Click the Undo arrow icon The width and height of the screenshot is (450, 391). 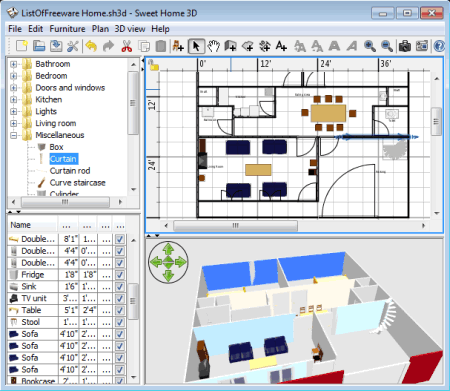coord(91,46)
